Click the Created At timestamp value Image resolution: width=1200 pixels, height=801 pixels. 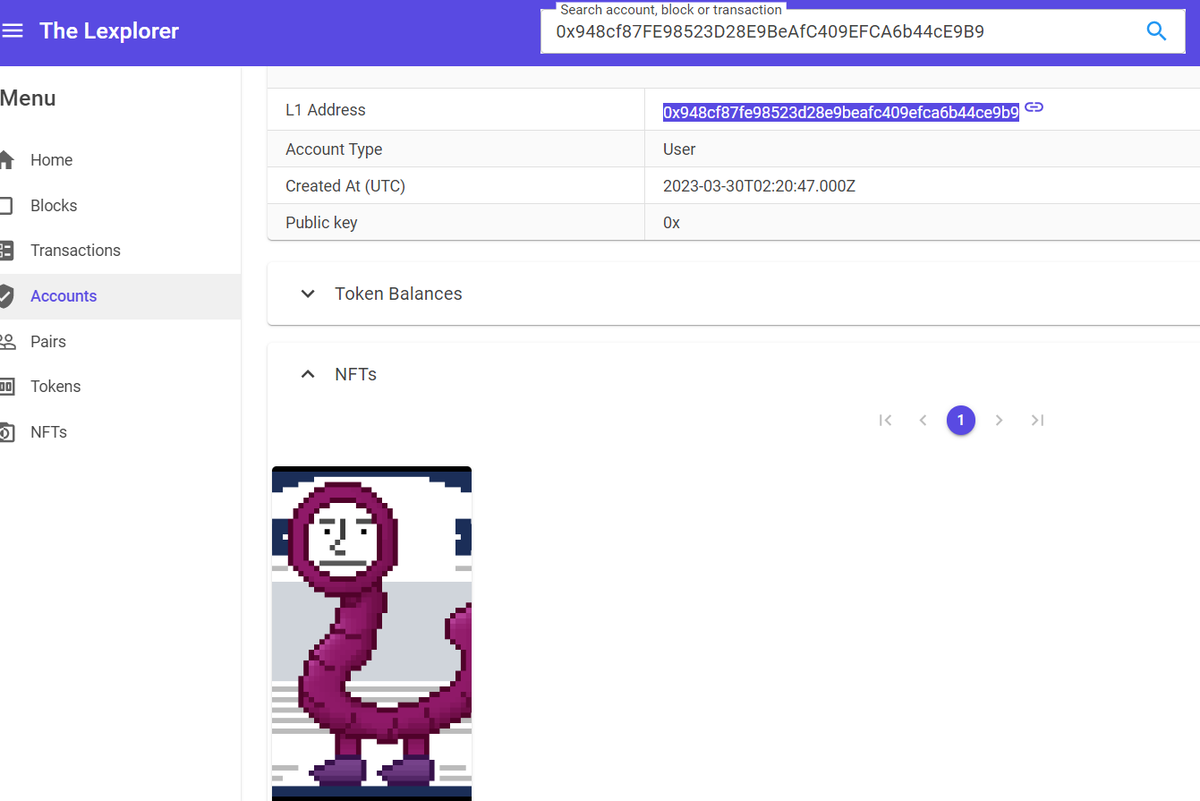[x=759, y=186]
